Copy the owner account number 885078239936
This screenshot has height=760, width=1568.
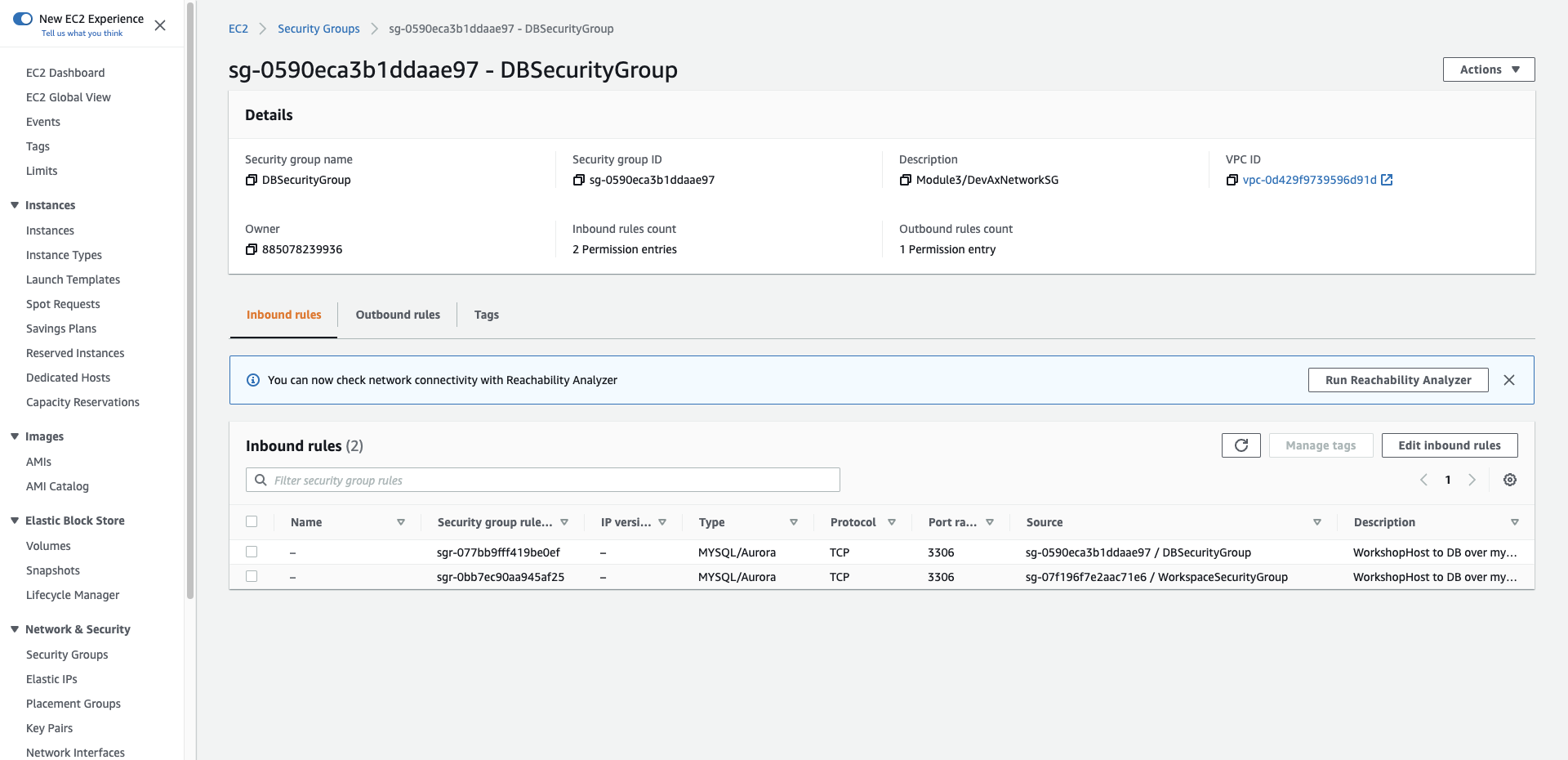252,249
